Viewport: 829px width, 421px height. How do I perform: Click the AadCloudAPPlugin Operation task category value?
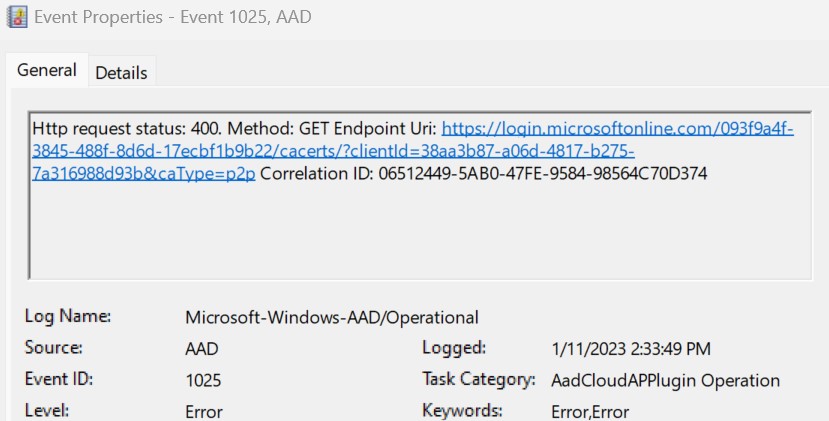point(665,380)
